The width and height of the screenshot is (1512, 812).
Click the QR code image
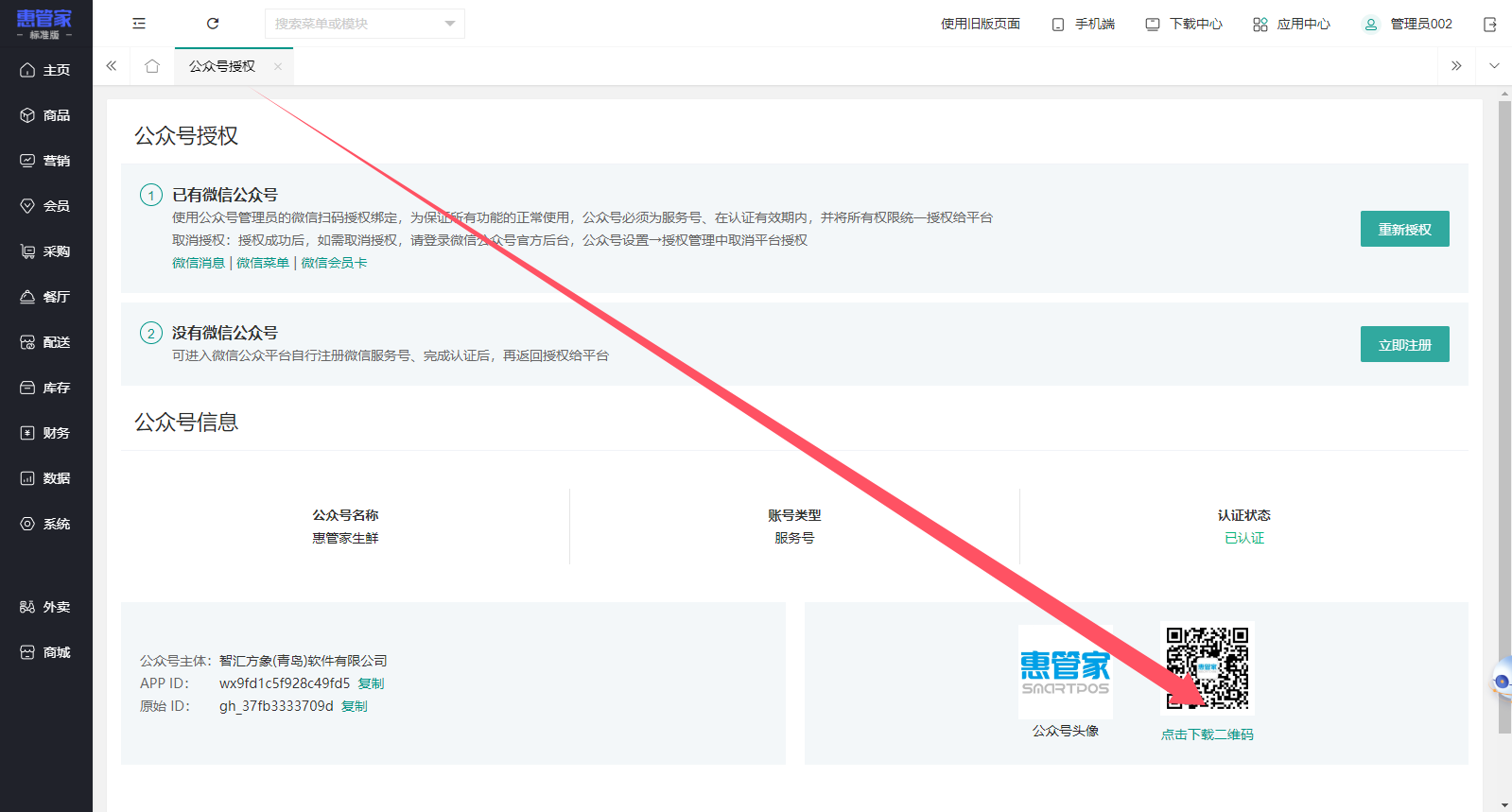[x=1208, y=667]
